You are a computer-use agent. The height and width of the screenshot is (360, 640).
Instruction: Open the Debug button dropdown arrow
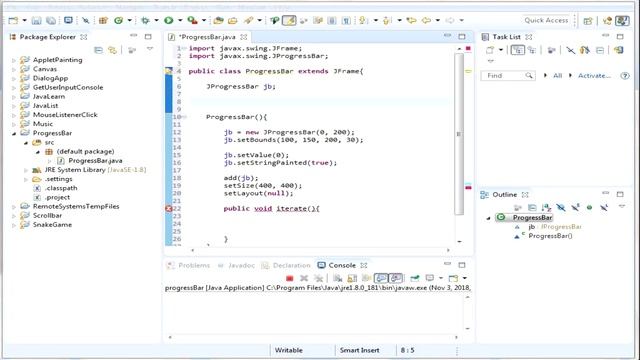tap(156, 20)
